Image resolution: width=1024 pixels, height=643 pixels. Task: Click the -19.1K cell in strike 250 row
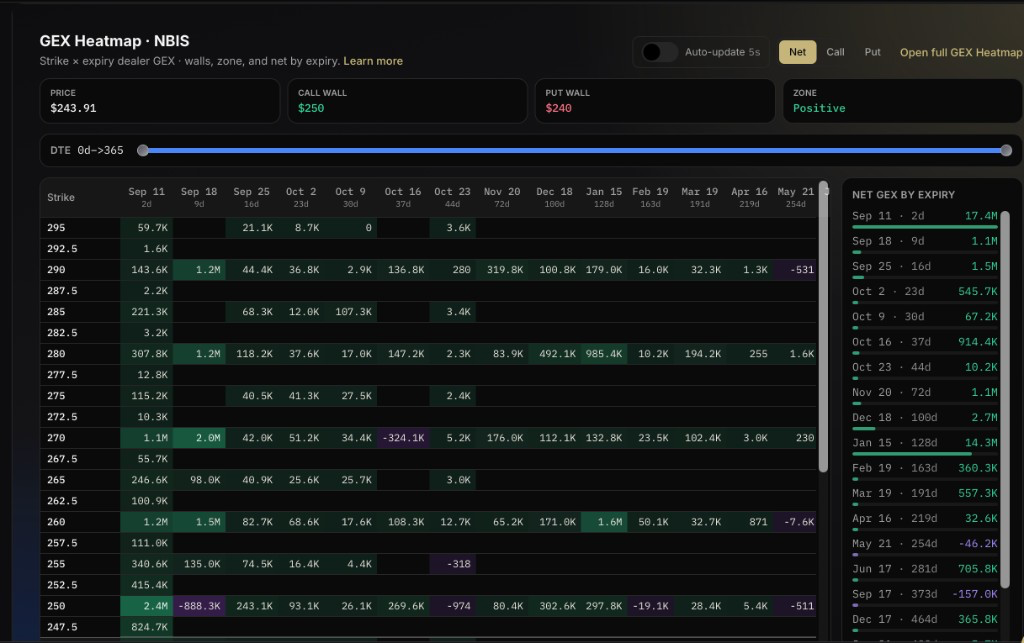tap(650, 606)
